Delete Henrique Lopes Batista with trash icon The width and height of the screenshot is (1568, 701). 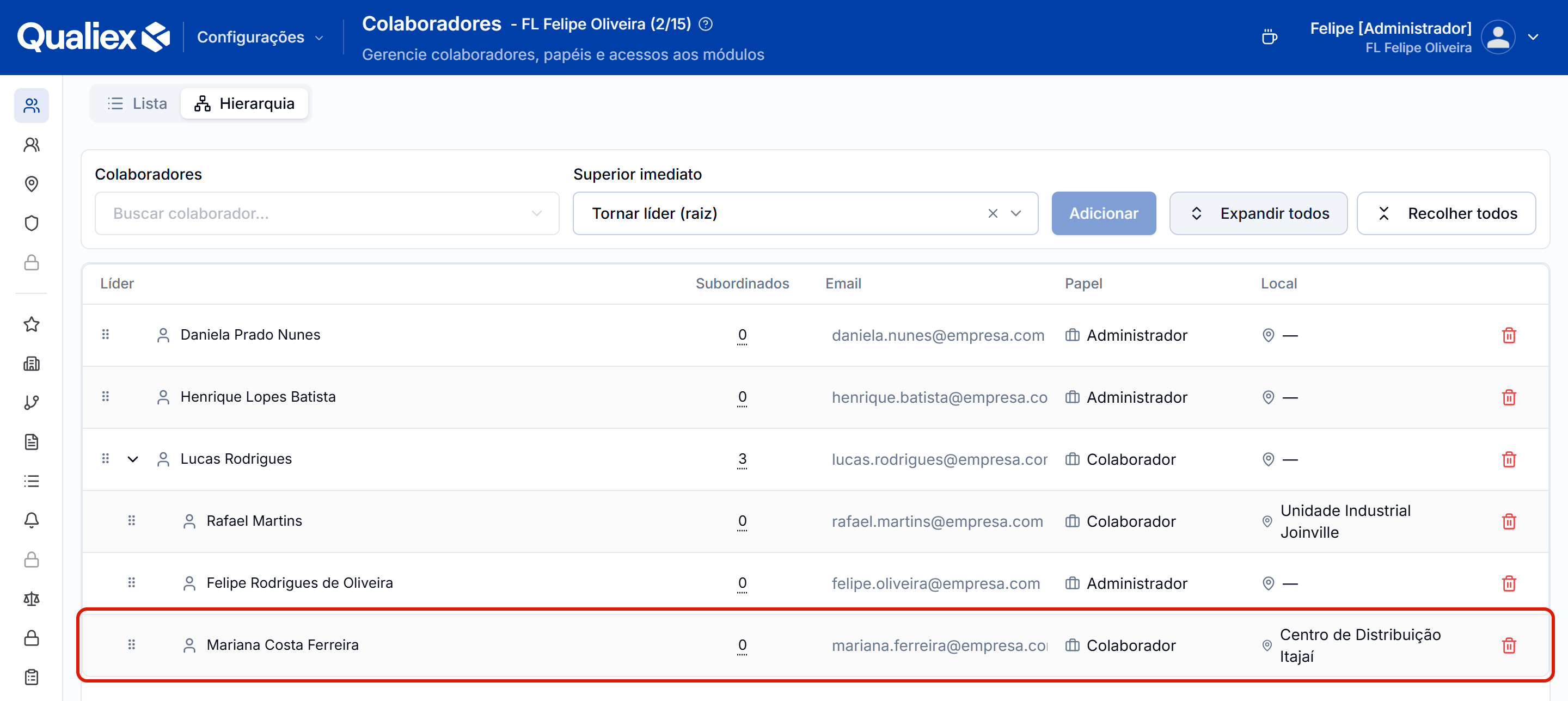1509,397
